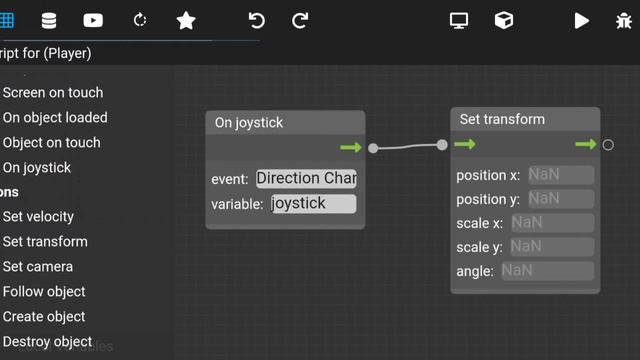Select On object loaded event
The image size is (640, 360).
(x=55, y=118)
